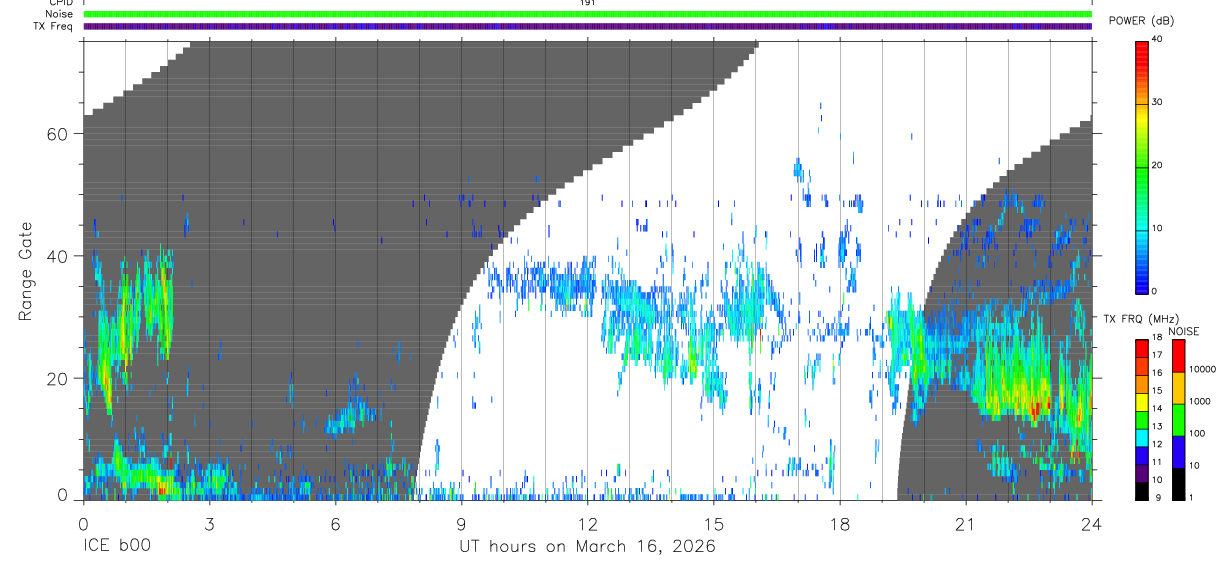Click the 17 label on the TX FRQ scale
The width and height of the screenshot is (1228, 567).
(x=1157, y=355)
